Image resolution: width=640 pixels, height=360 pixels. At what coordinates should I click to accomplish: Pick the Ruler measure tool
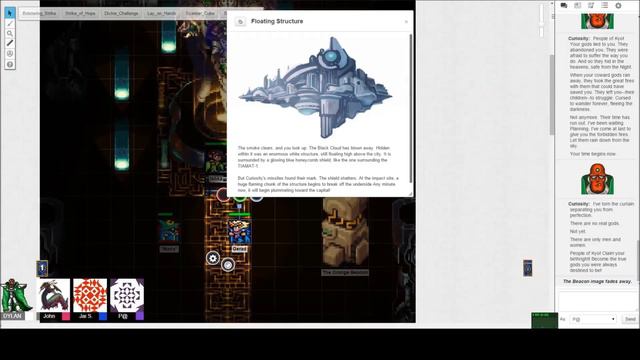point(10,43)
